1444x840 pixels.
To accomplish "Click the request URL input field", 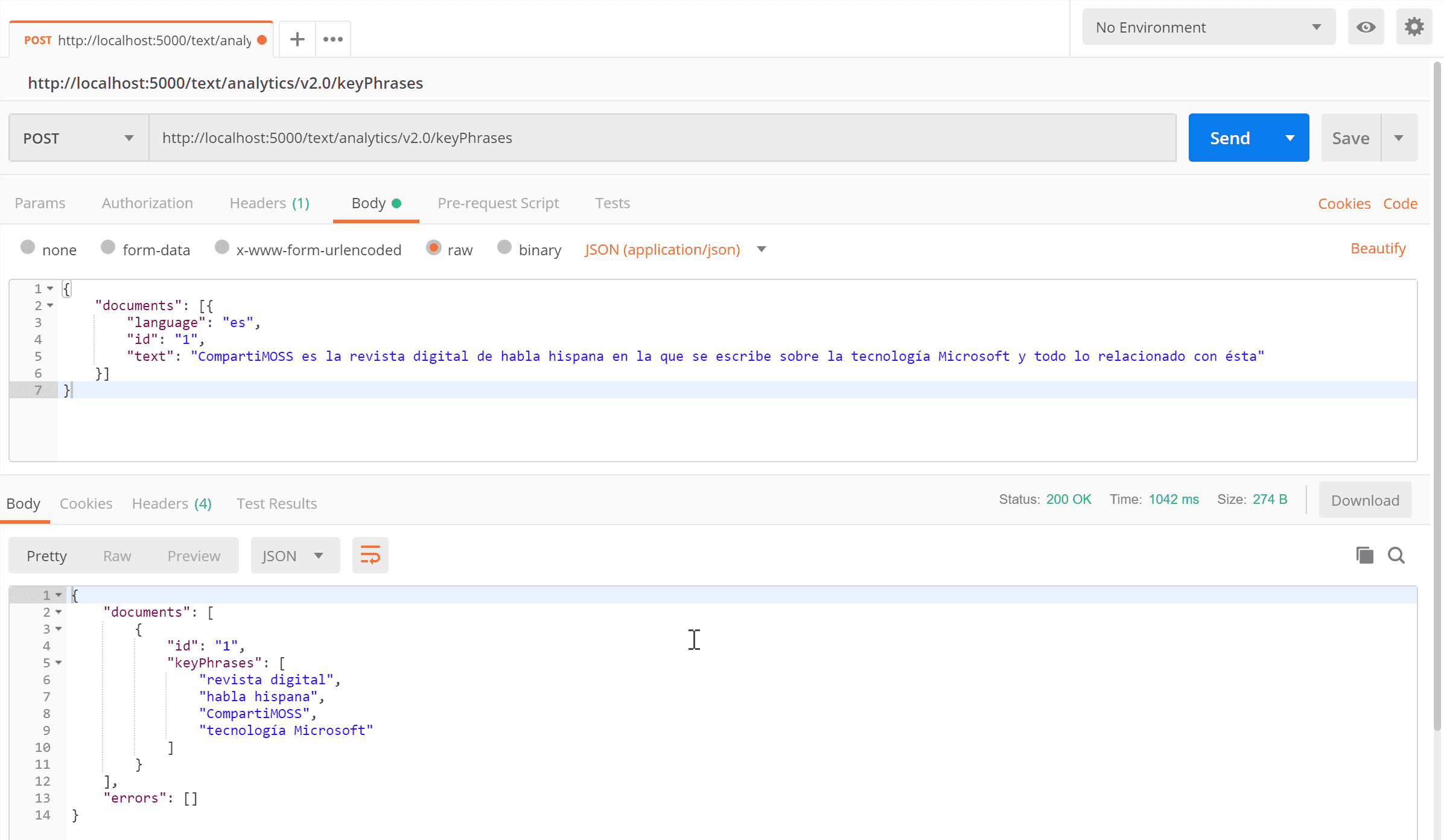I will [x=663, y=138].
